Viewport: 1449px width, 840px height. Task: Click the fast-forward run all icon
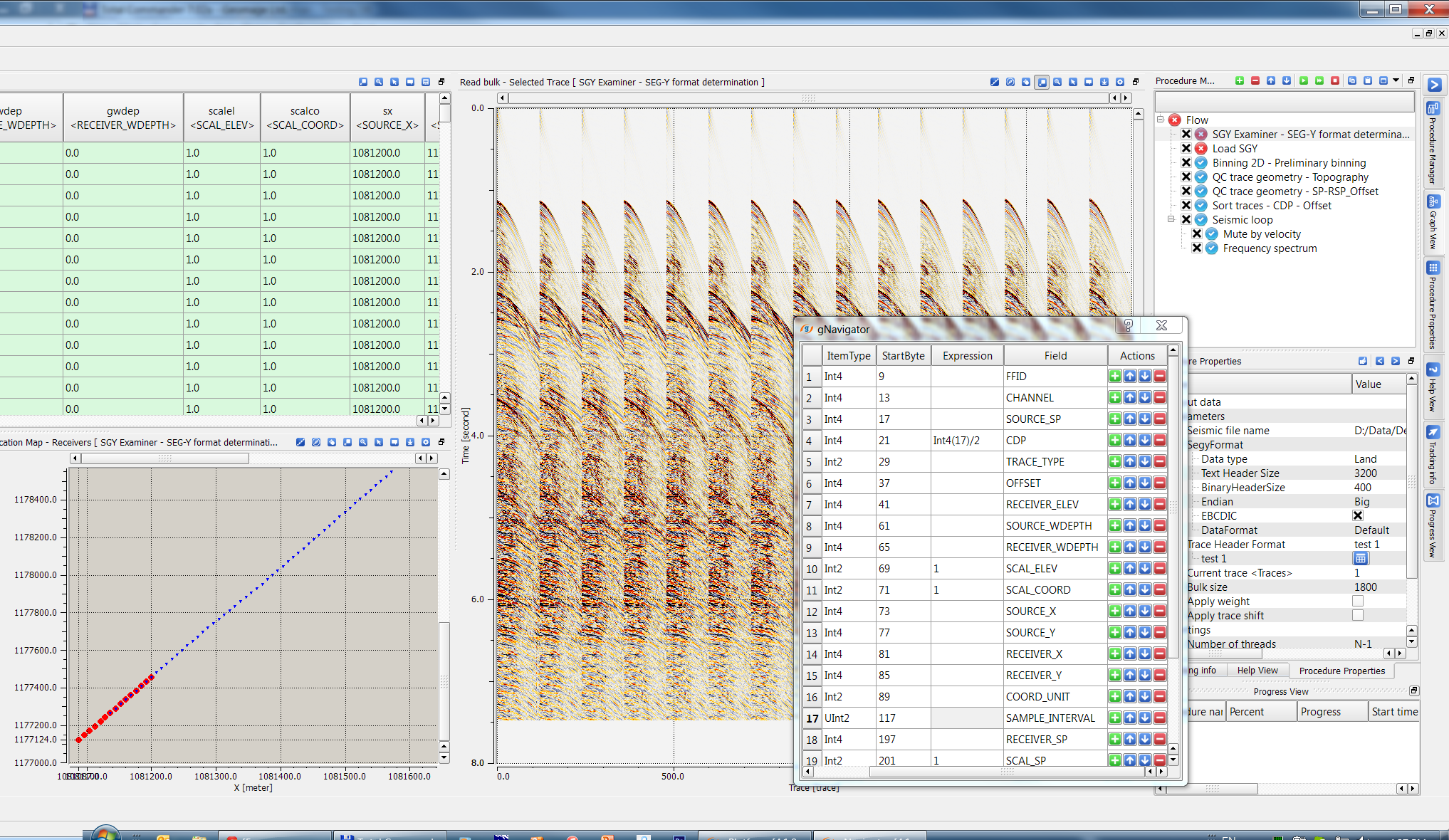1319,81
